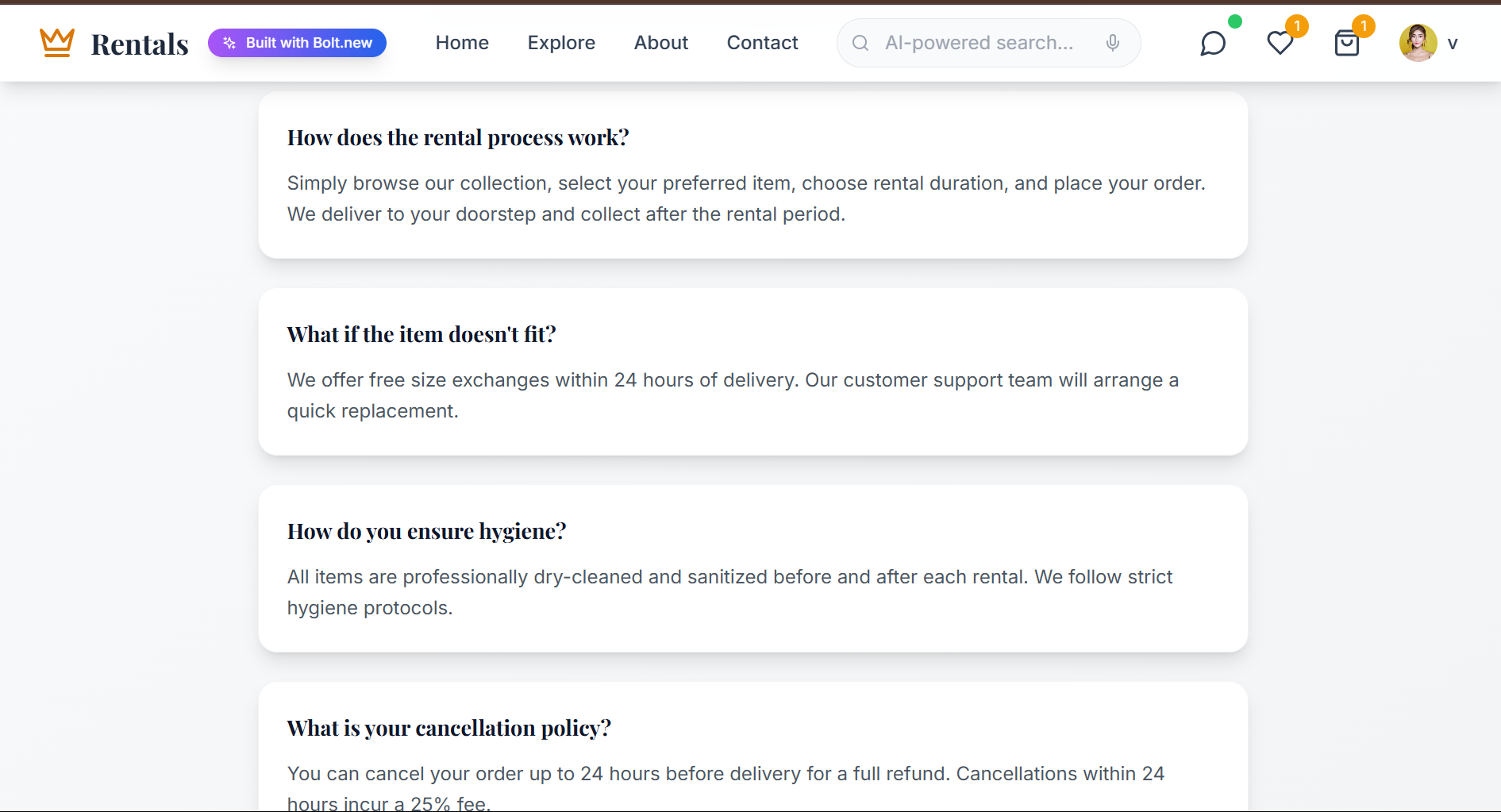Viewport: 1501px width, 812px height.
Task: Focus the AI-powered search field
Action: point(979,43)
